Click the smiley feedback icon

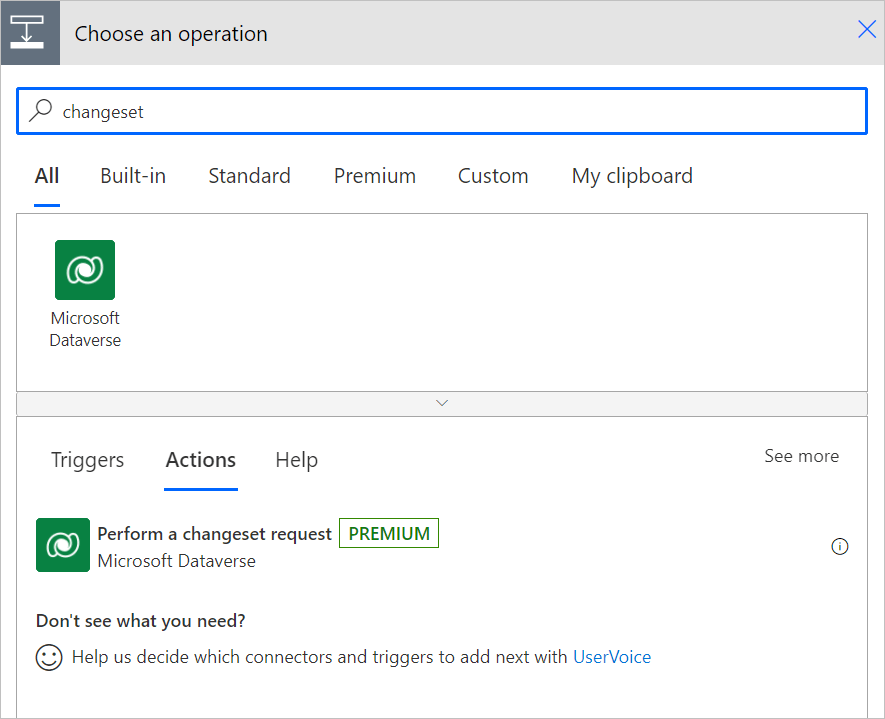tap(49, 657)
